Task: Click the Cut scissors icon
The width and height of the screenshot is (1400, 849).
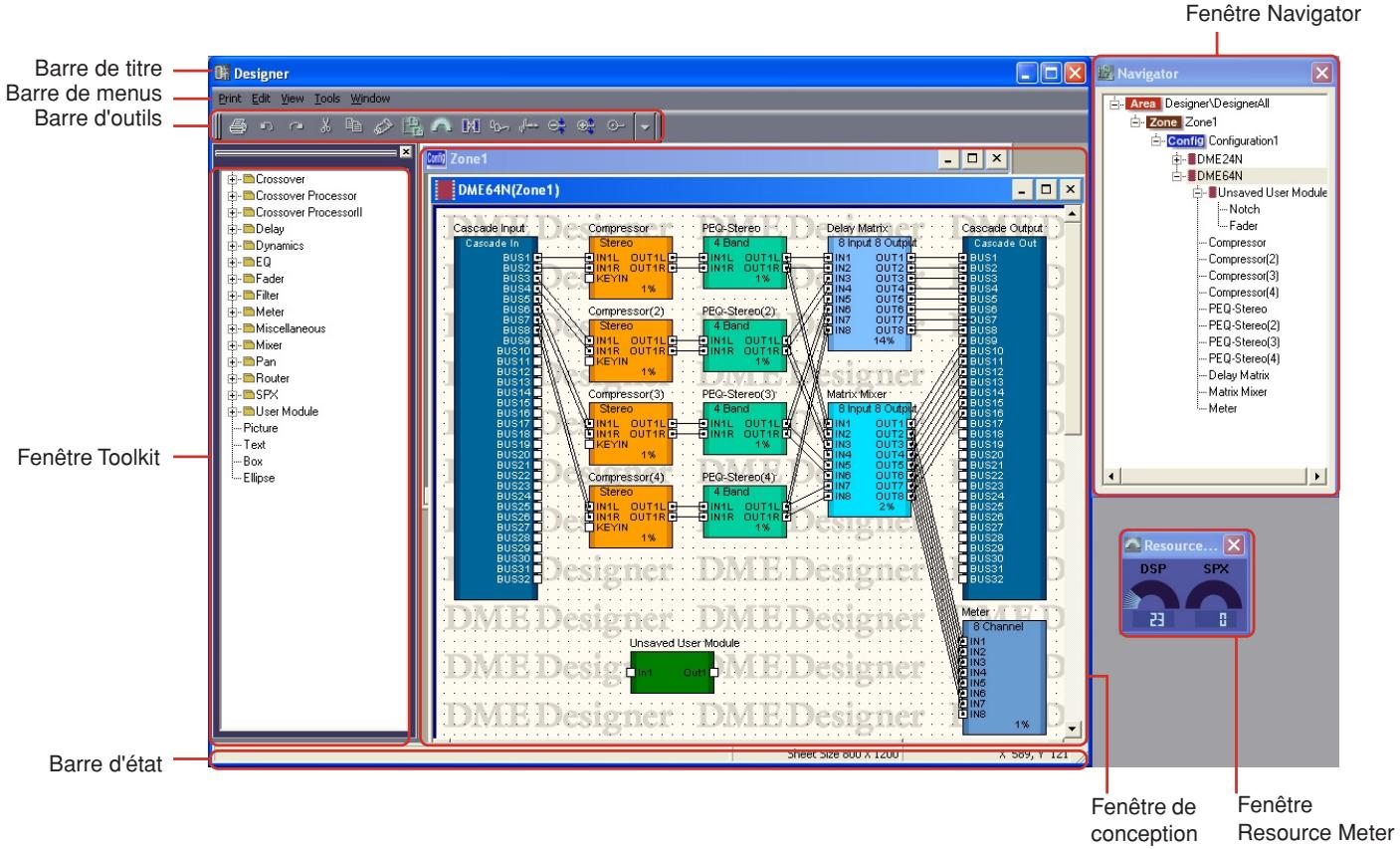Action: point(324,126)
